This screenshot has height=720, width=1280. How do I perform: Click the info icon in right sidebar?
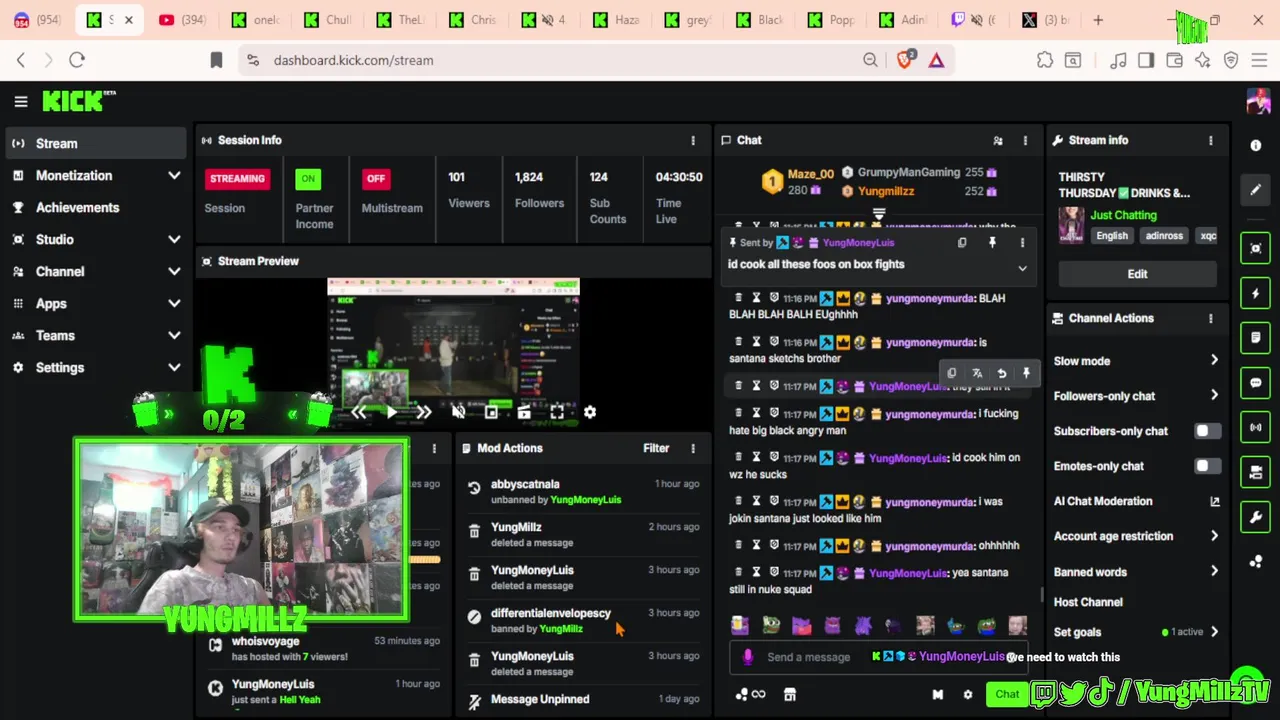[x=1256, y=145]
